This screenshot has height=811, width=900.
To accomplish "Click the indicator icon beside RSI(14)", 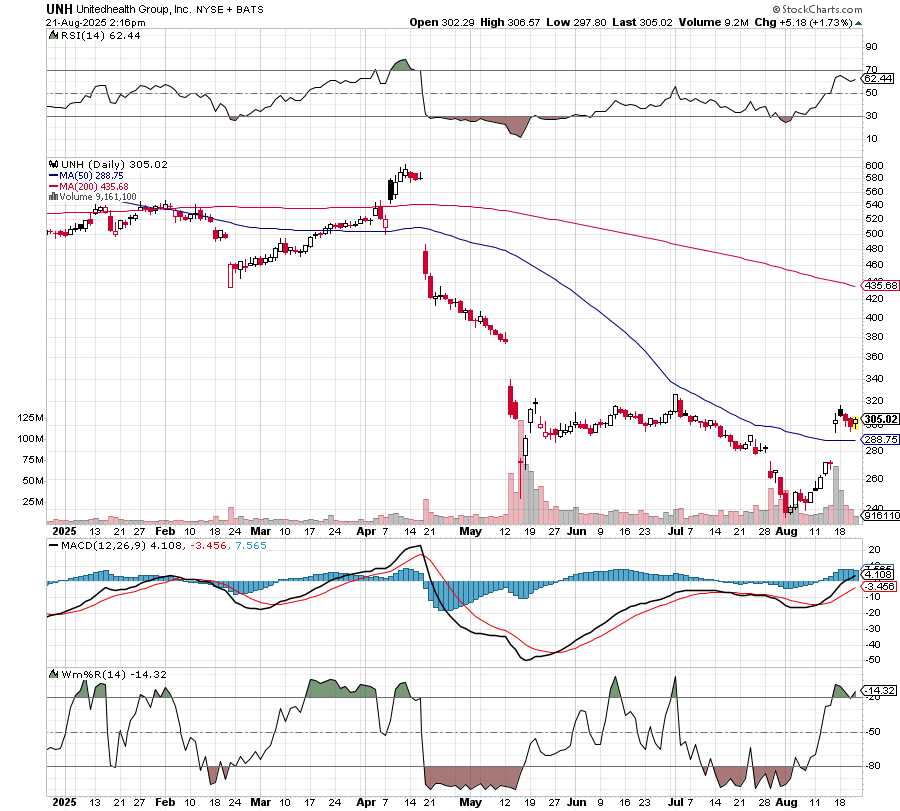I will [x=53, y=36].
